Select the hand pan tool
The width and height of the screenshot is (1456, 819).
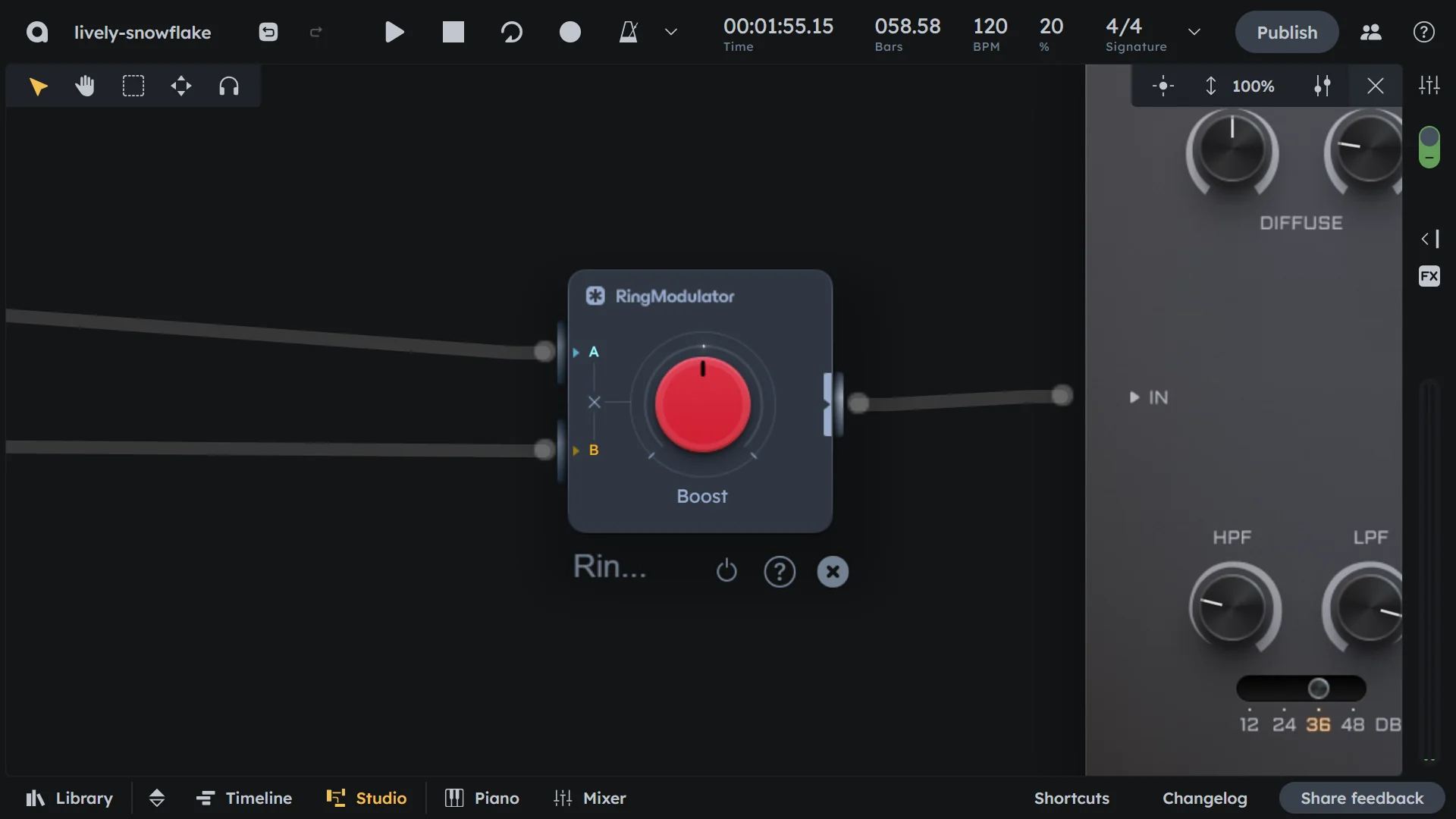(x=85, y=86)
